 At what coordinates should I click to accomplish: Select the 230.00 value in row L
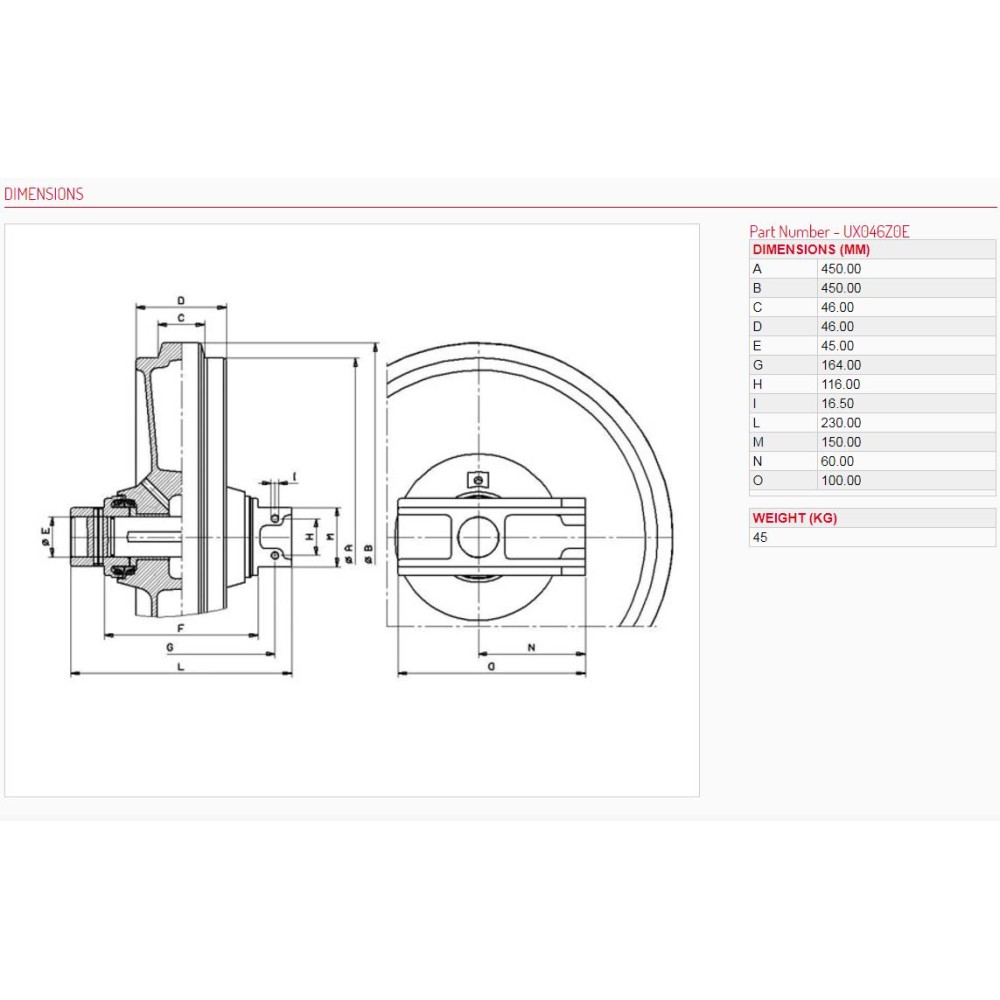[840, 423]
